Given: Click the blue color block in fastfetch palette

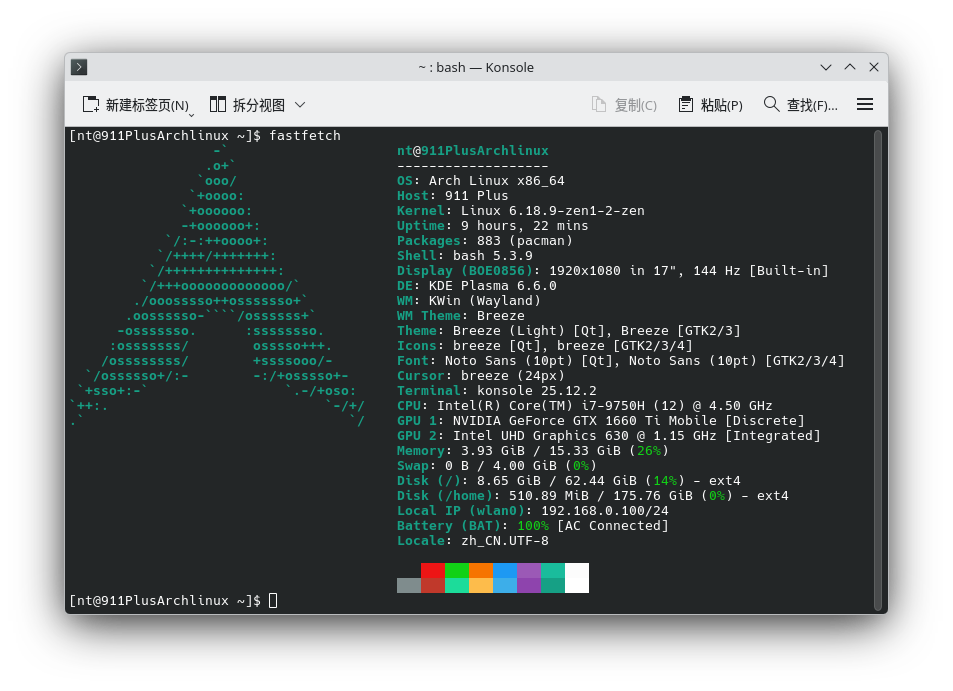Looking at the screenshot, I should 505,570.
